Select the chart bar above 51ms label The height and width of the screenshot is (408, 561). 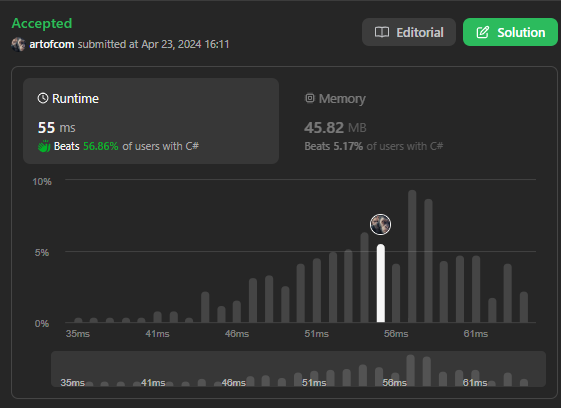317,290
